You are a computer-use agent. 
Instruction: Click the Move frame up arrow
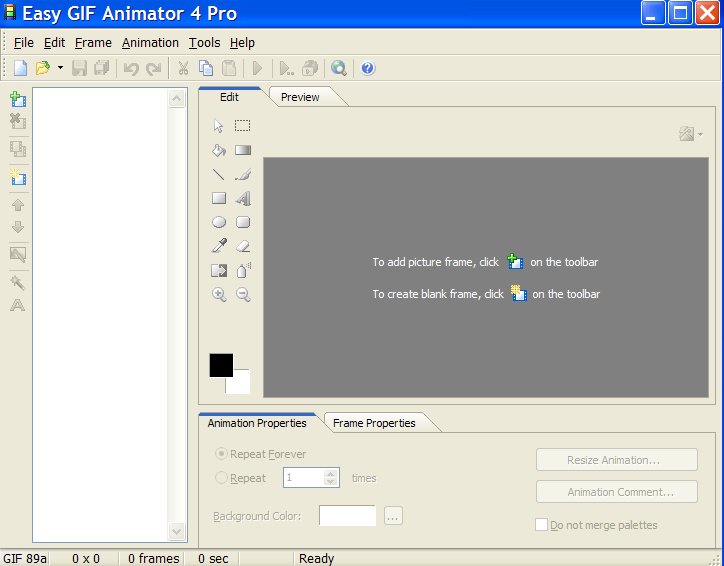pos(18,205)
